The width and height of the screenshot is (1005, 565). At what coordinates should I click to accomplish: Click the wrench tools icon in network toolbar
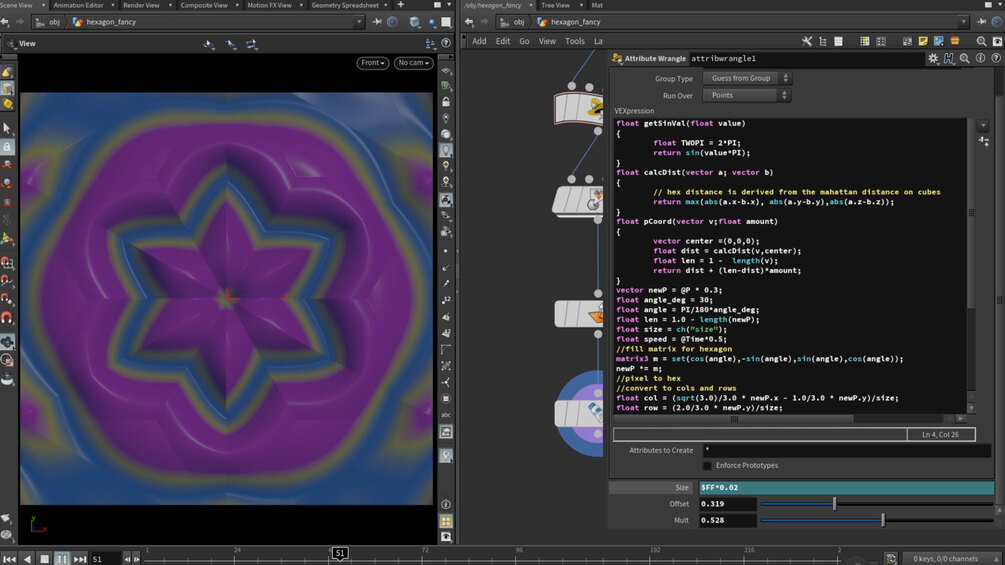coord(807,41)
